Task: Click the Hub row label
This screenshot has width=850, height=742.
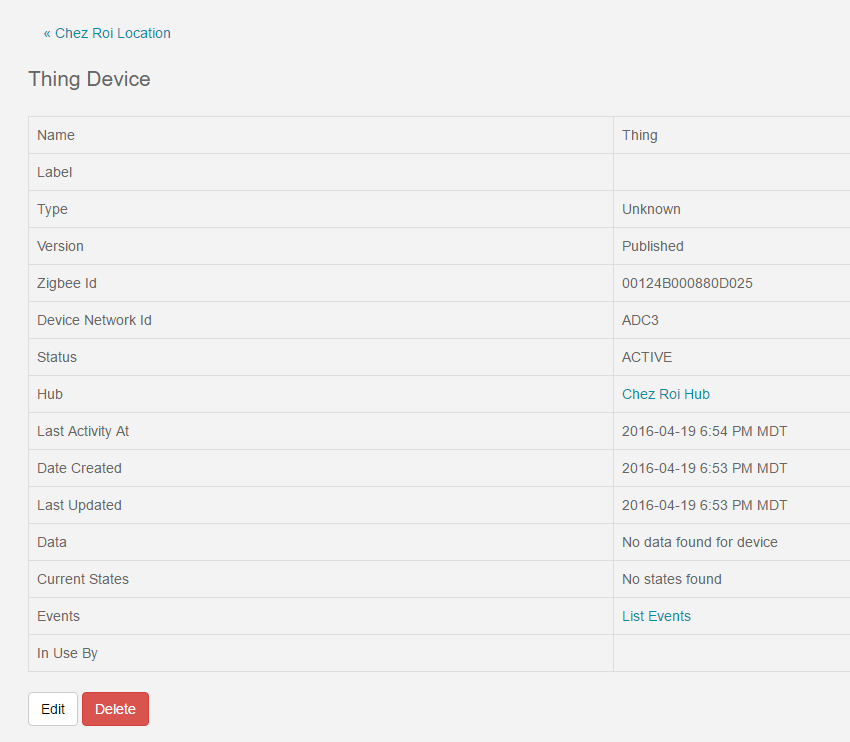Action: [50, 394]
